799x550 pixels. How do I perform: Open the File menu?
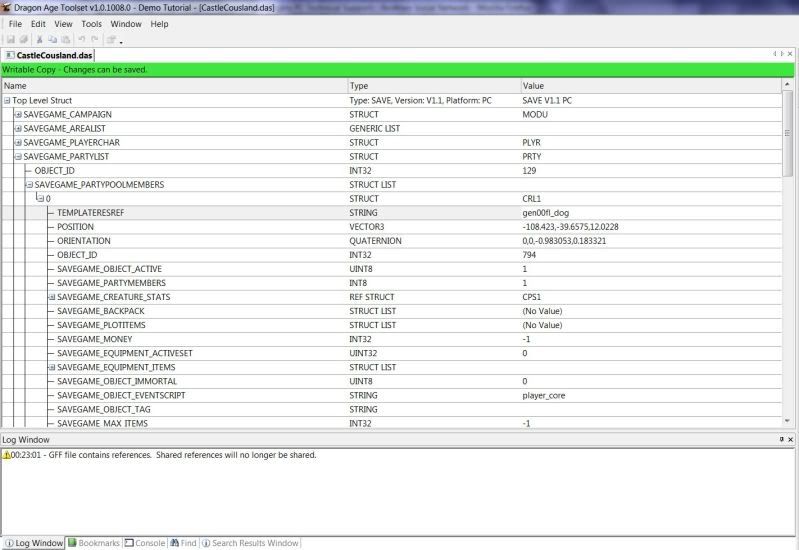15,24
